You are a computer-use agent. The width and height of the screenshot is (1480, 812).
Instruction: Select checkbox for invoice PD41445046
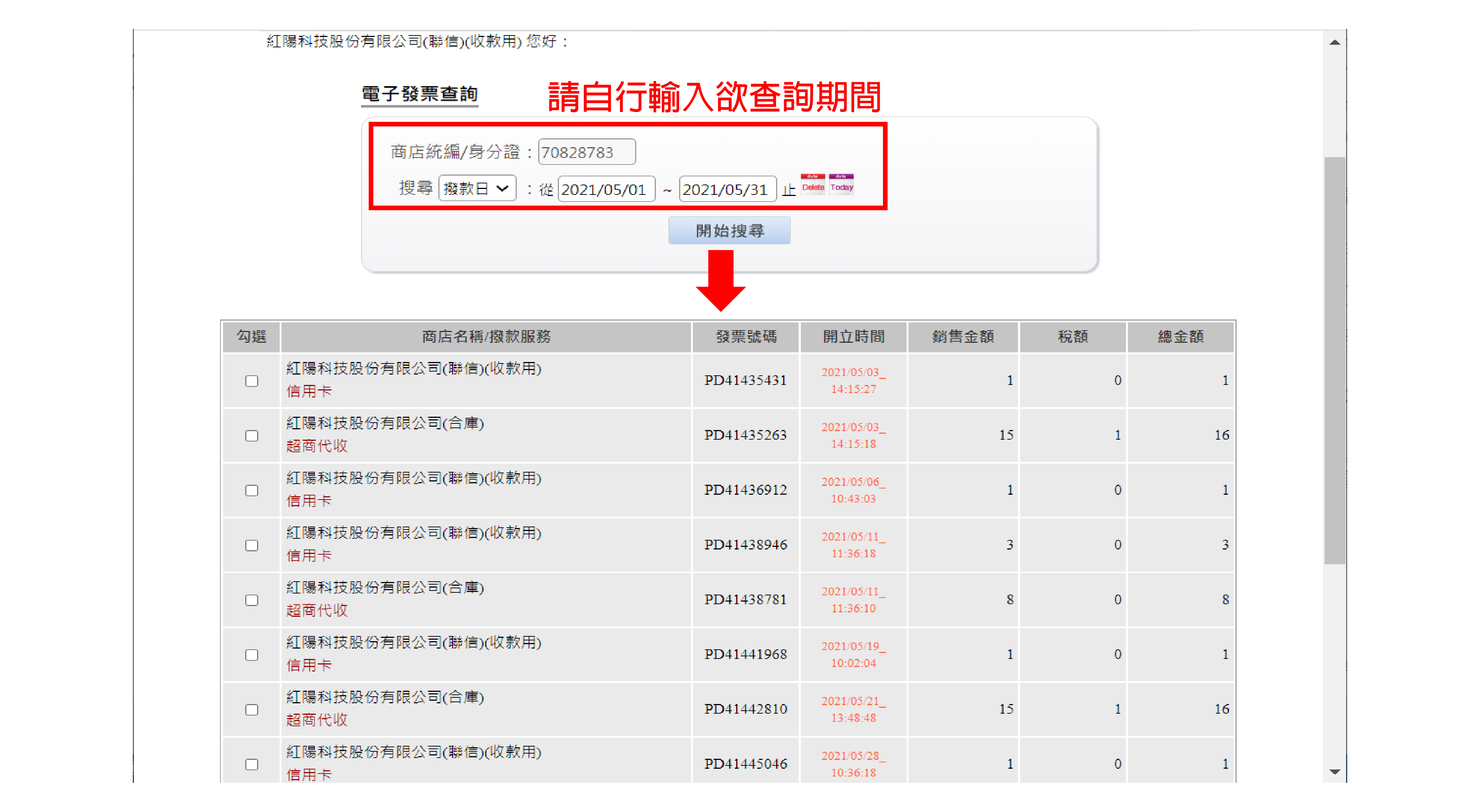tap(252, 764)
